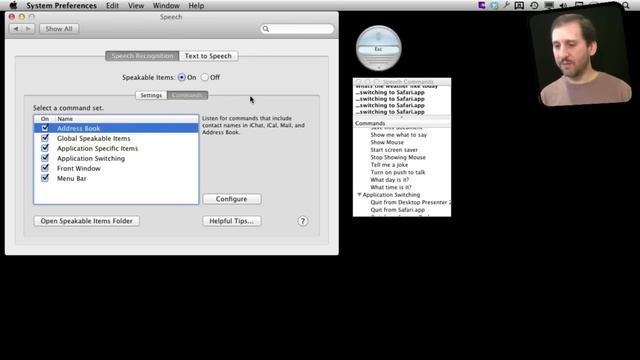
Task: Open Helpful Tips
Action: [x=231, y=221]
